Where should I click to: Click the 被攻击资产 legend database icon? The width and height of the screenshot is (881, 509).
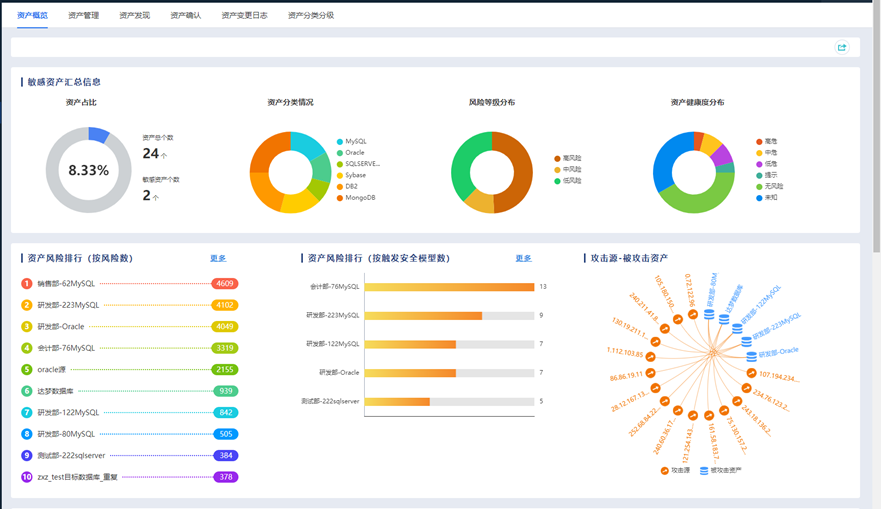(x=704, y=470)
